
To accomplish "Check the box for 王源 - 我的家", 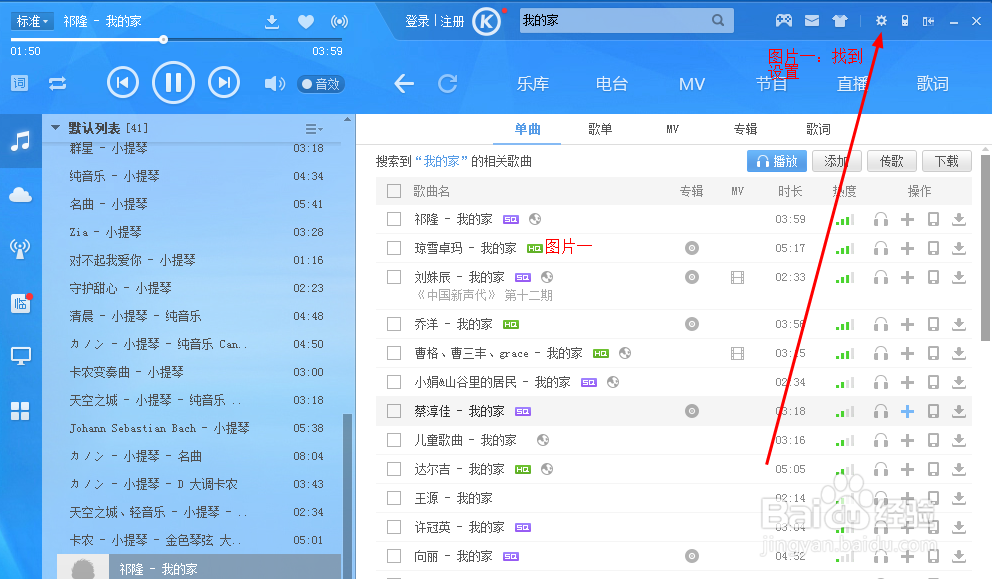I will click(x=394, y=498).
